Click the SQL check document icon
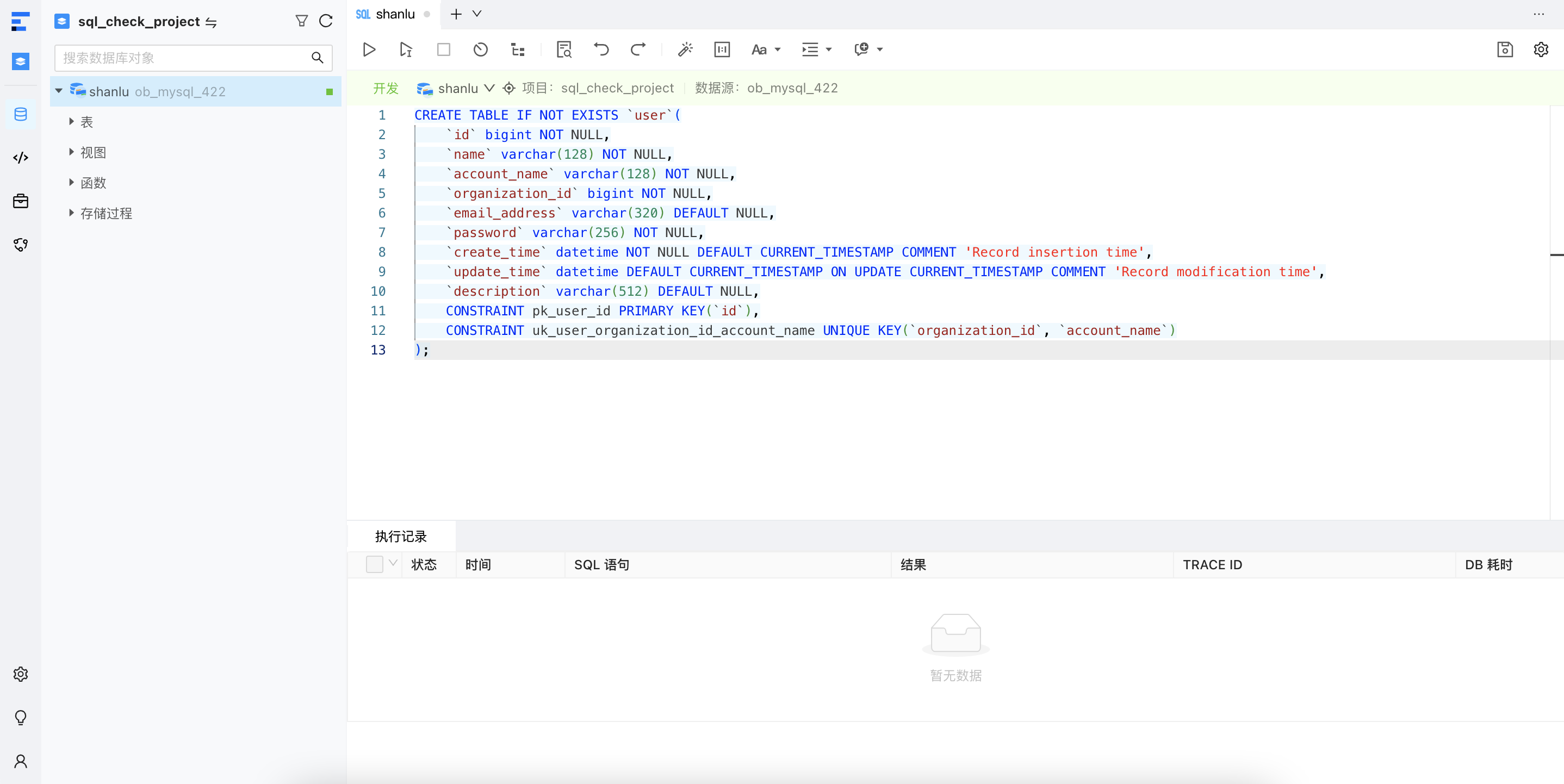Screen dimensions: 1564x784 pos(564,49)
